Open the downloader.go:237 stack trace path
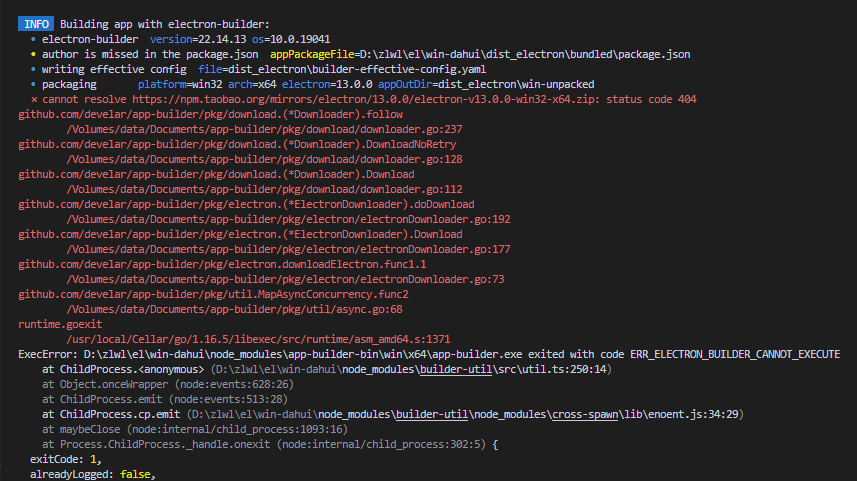This screenshot has height=481, width=857. tap(264, 129)
